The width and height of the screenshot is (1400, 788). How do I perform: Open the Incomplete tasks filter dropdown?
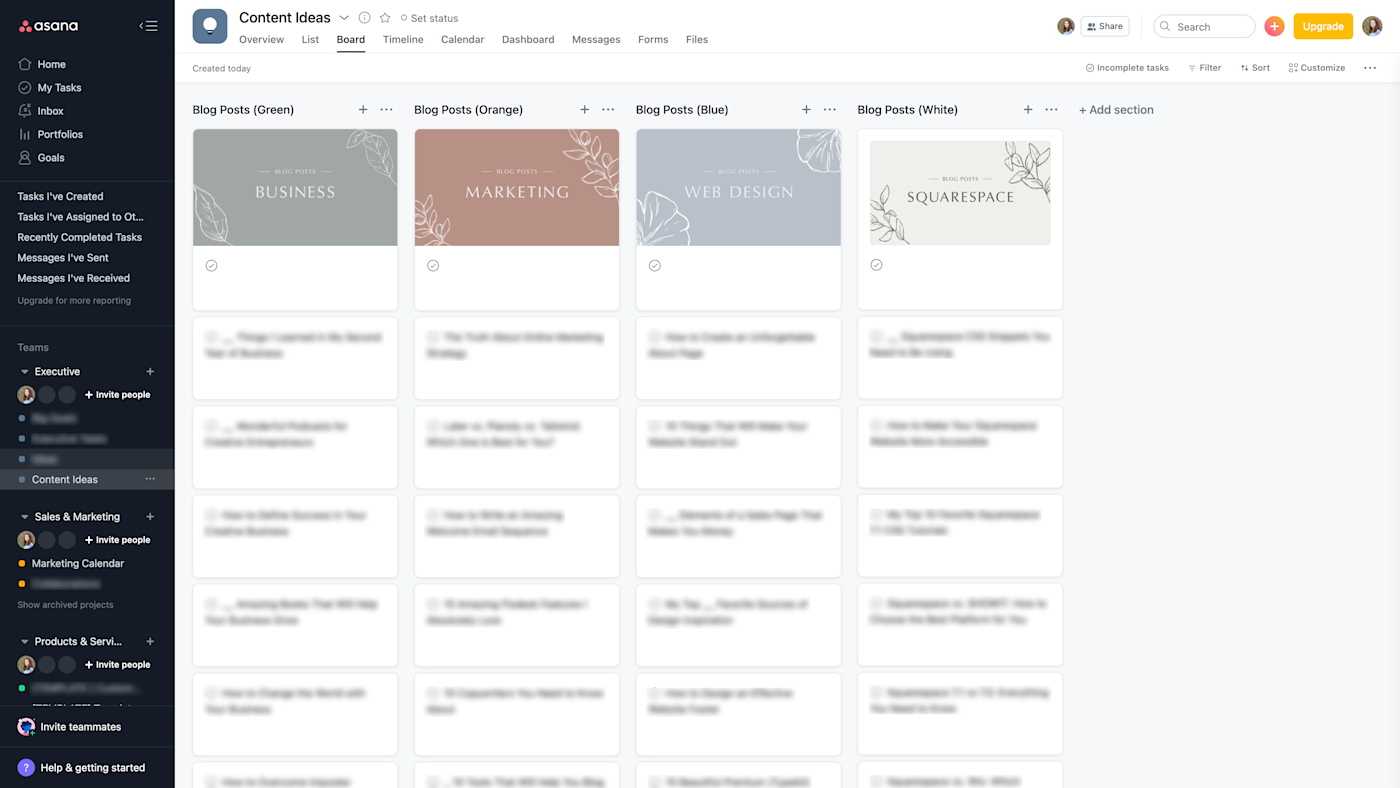point(1127,68)
